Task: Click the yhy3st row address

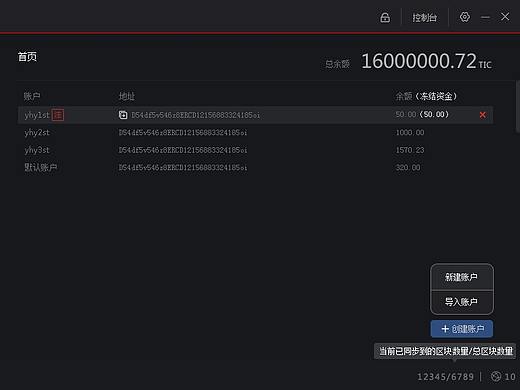Action: click(x=183, y=150)
